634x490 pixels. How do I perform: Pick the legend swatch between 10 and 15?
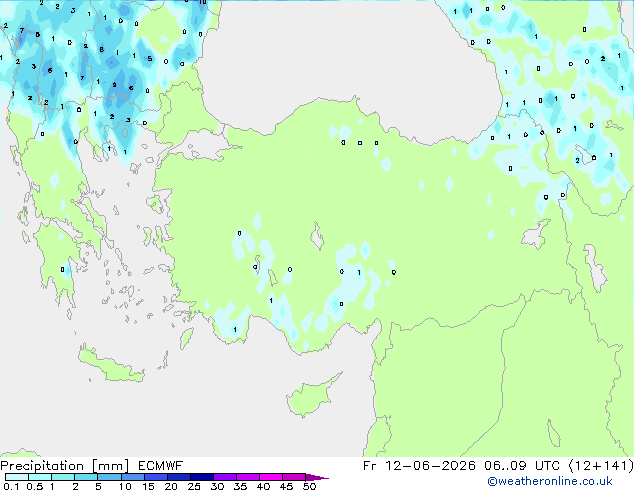point(132,477)
